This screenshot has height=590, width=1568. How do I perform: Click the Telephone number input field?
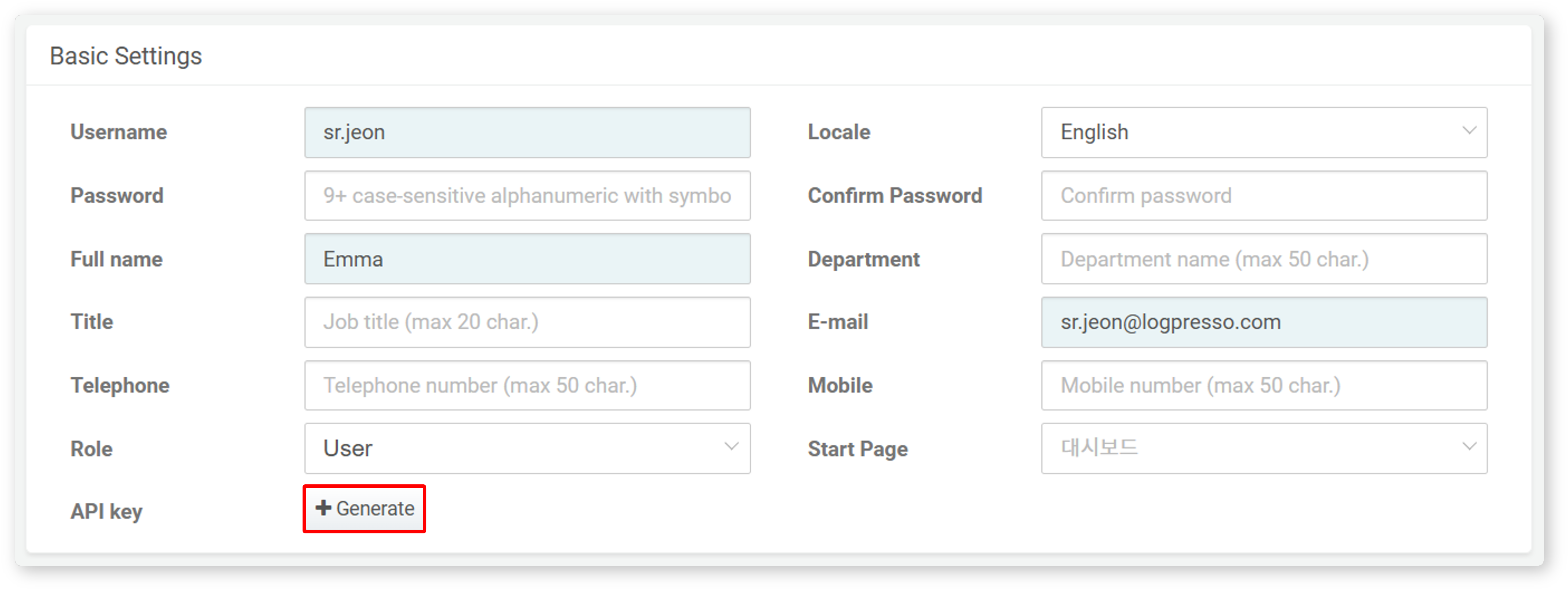pyautogui.click(x=527, y=385)
